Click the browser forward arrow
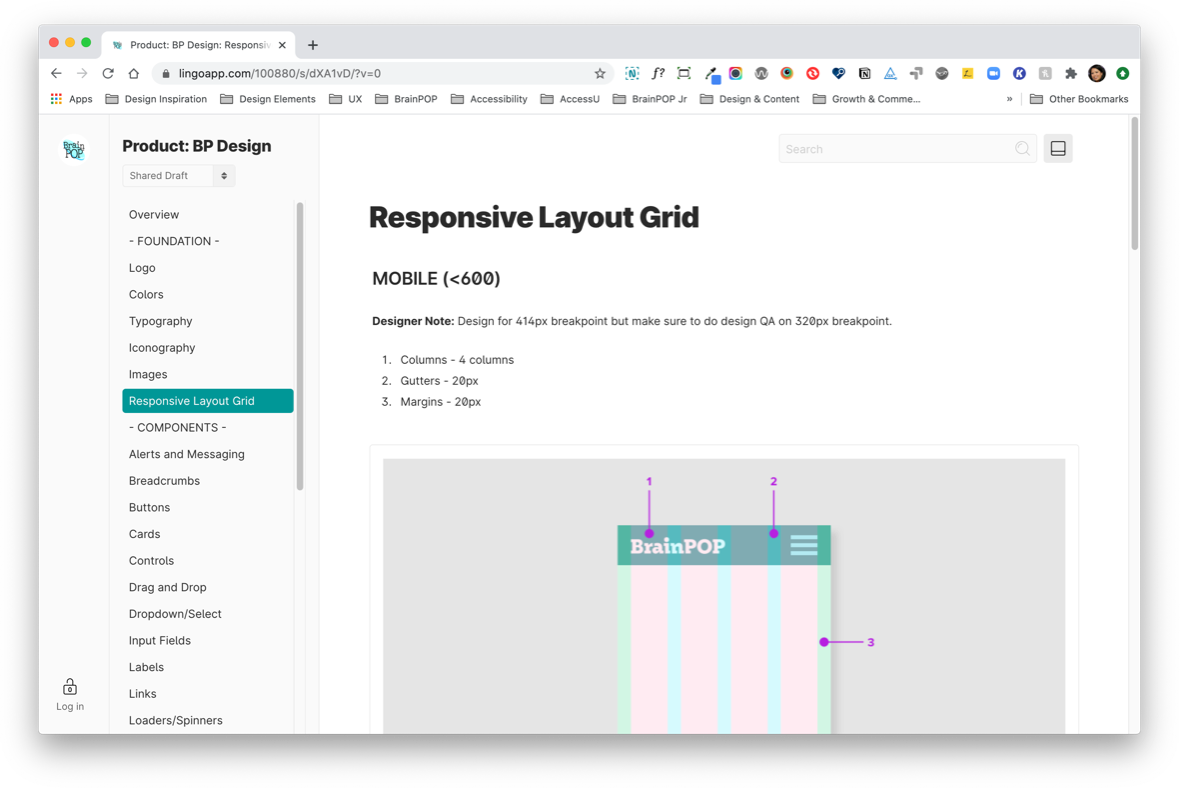 click(82, 73)
